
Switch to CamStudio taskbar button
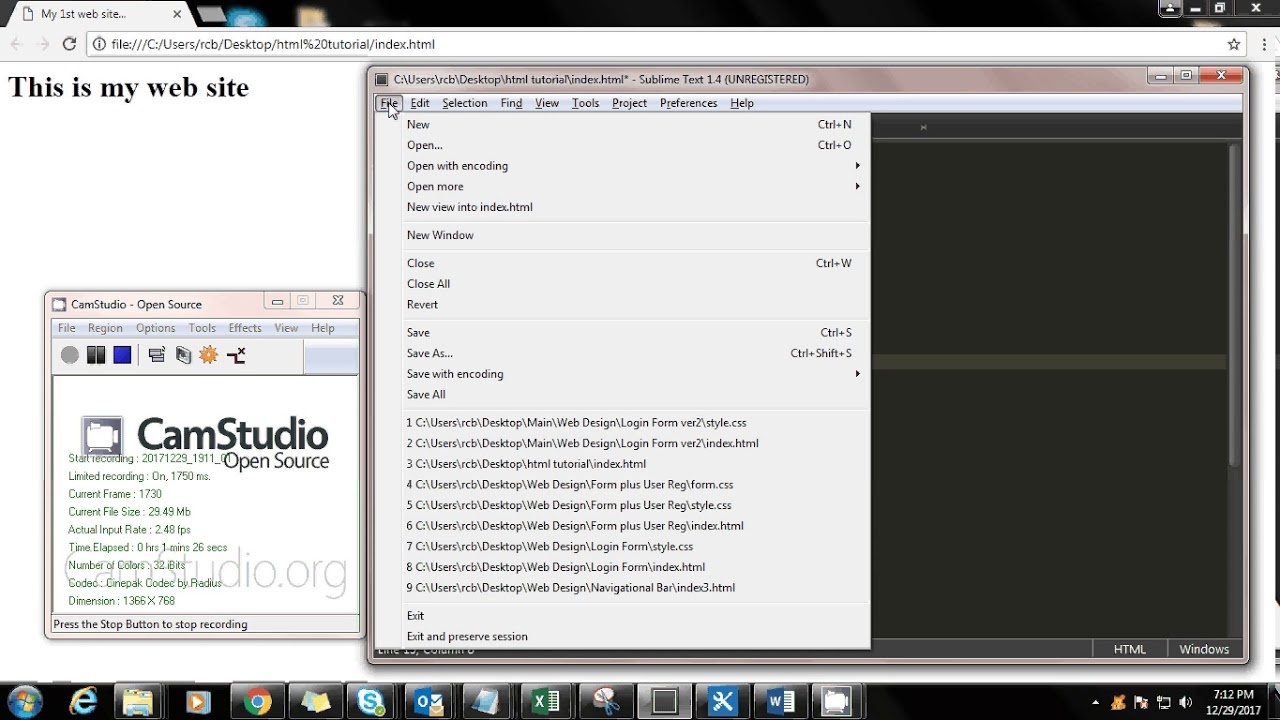837,702
